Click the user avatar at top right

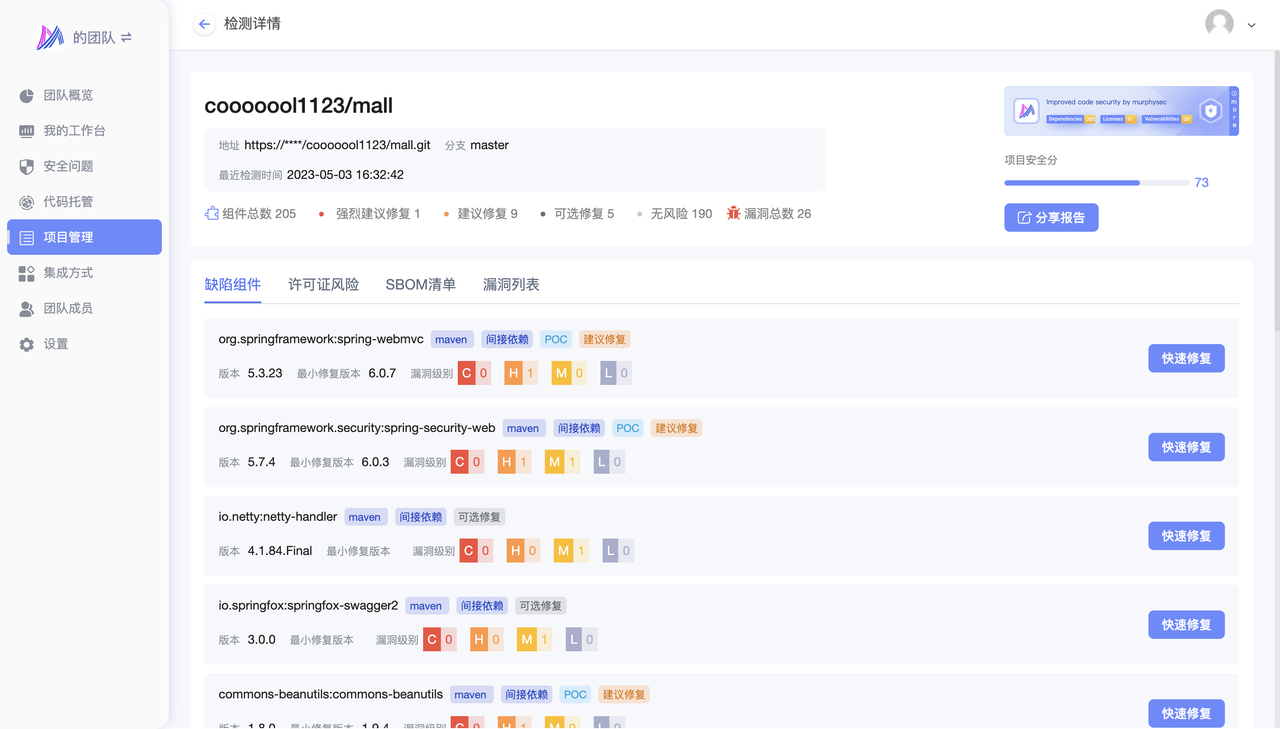pos(1219,23)
